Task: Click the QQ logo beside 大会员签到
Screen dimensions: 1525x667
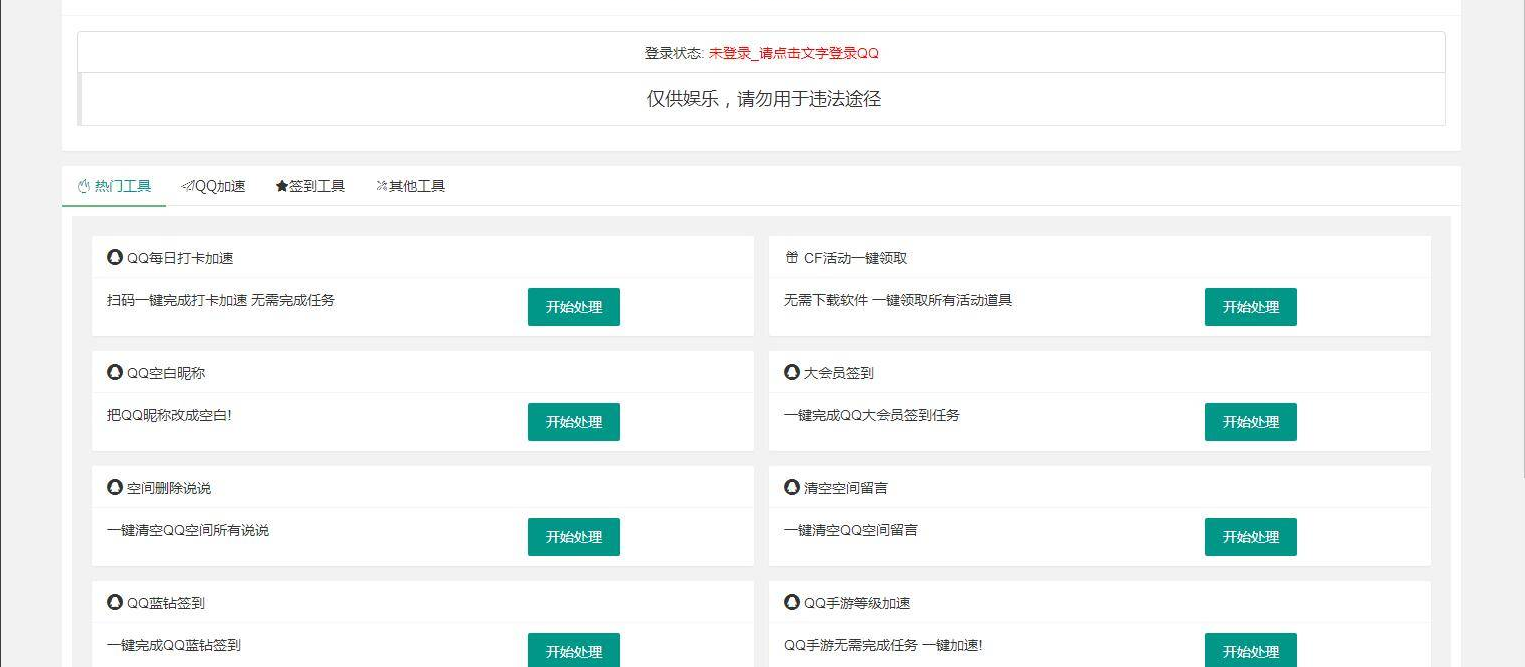Action: (791, 372)
